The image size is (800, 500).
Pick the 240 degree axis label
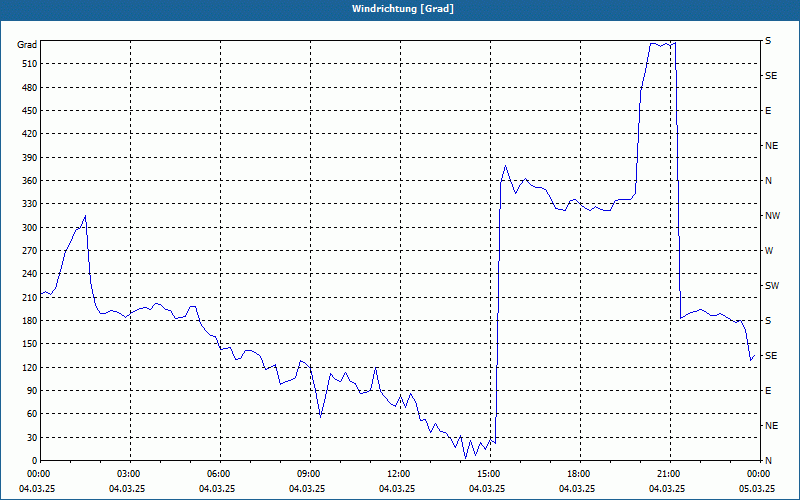pos(30,274)
